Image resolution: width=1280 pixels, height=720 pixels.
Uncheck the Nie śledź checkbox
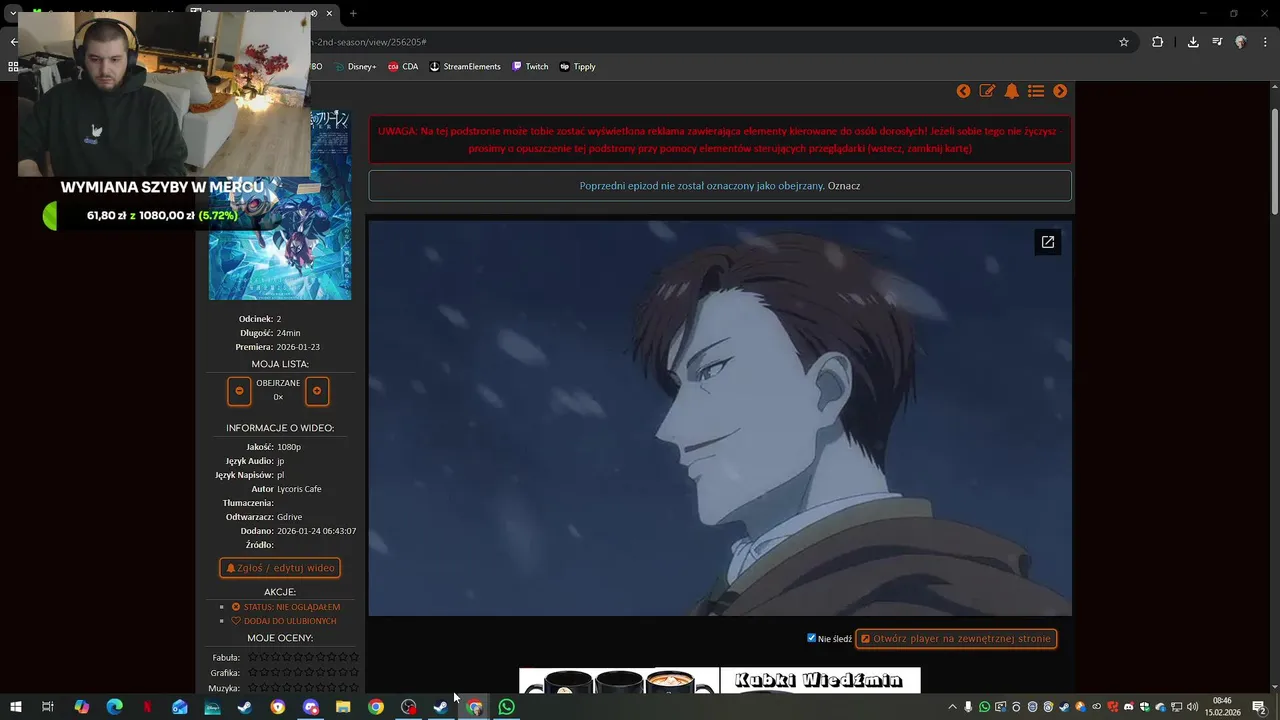pos(811,638)
